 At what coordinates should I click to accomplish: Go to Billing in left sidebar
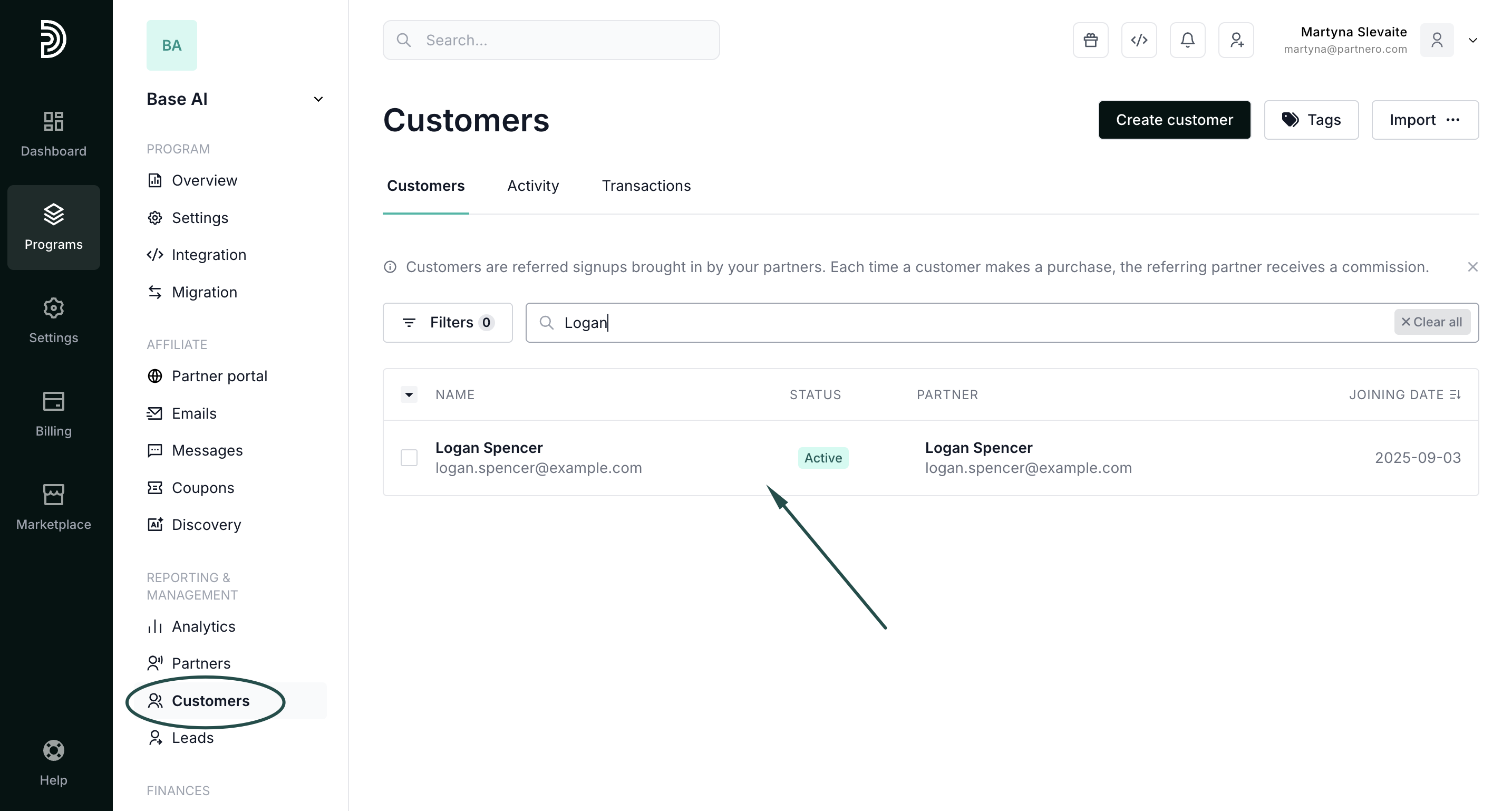[53, 413]
